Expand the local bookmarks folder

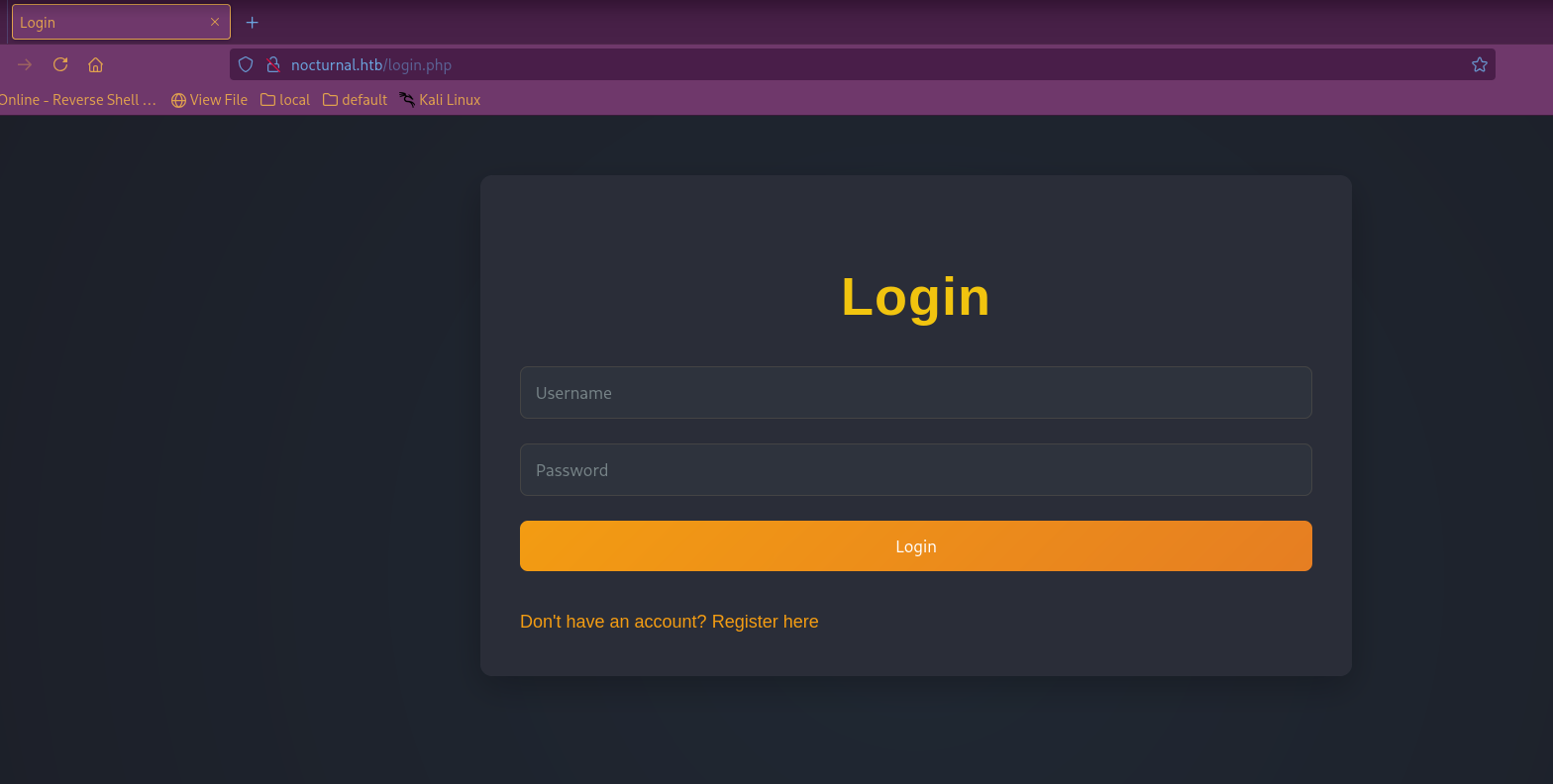[x=285, y=100]
